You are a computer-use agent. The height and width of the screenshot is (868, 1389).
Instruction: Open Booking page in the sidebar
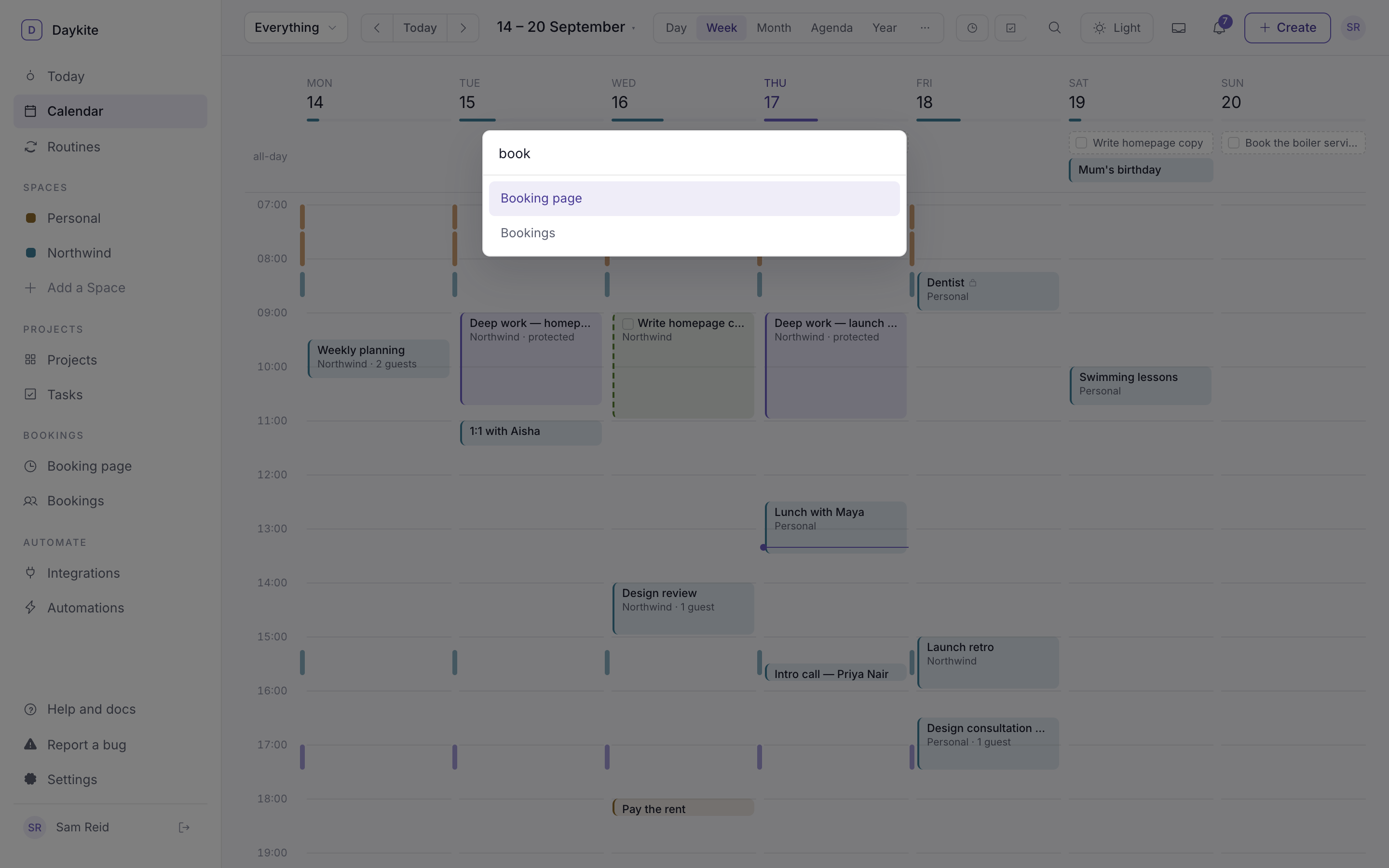tap(110, 466)
